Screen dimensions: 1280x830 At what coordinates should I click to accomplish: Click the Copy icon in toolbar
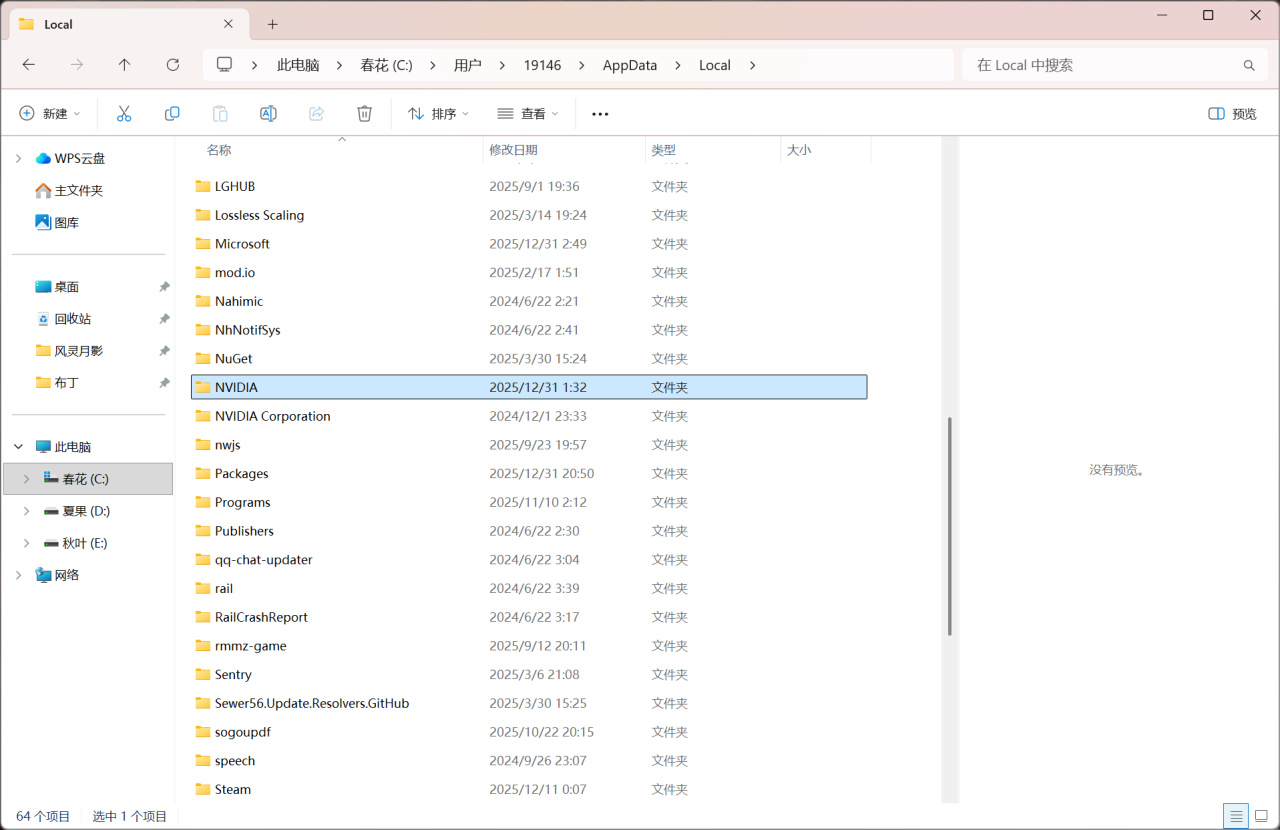tap(172, 114)
